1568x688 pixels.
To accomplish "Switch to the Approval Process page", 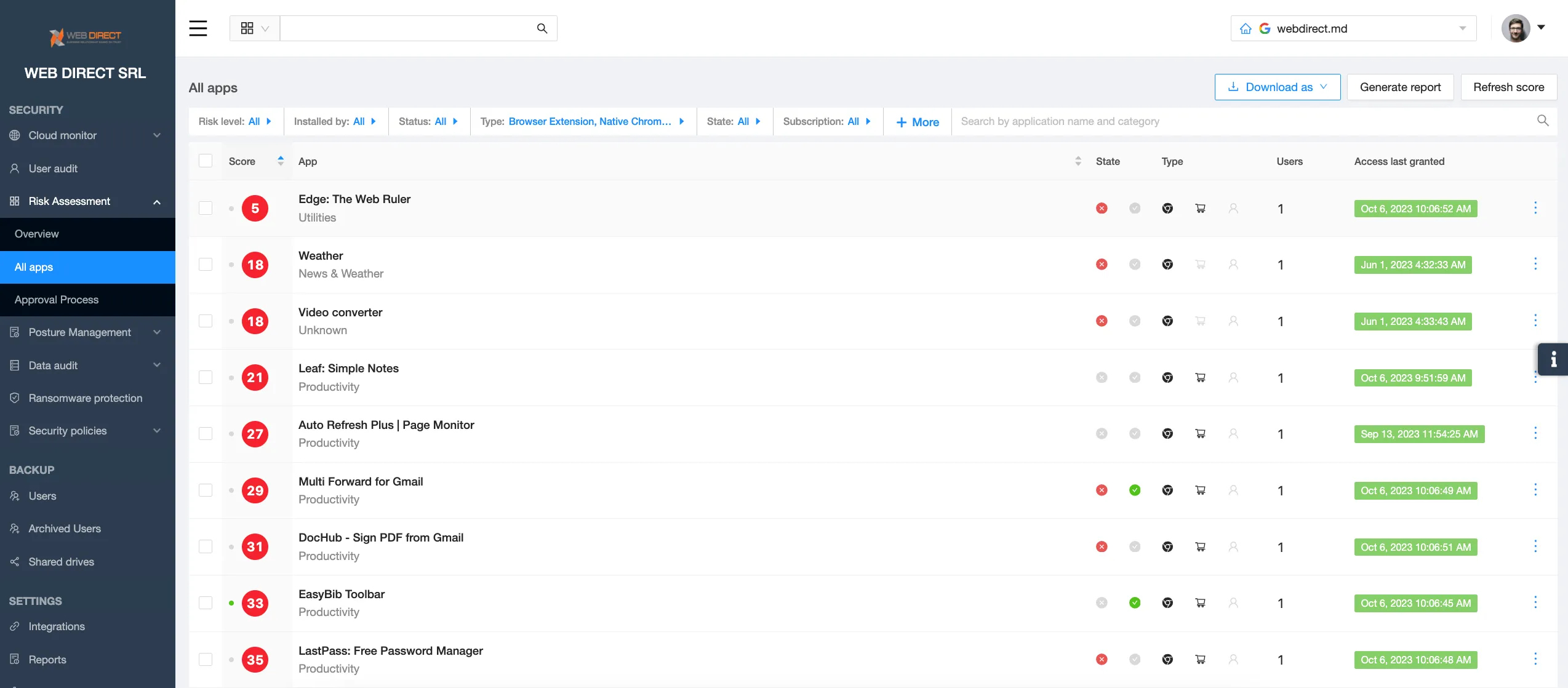I will (57, 300).
